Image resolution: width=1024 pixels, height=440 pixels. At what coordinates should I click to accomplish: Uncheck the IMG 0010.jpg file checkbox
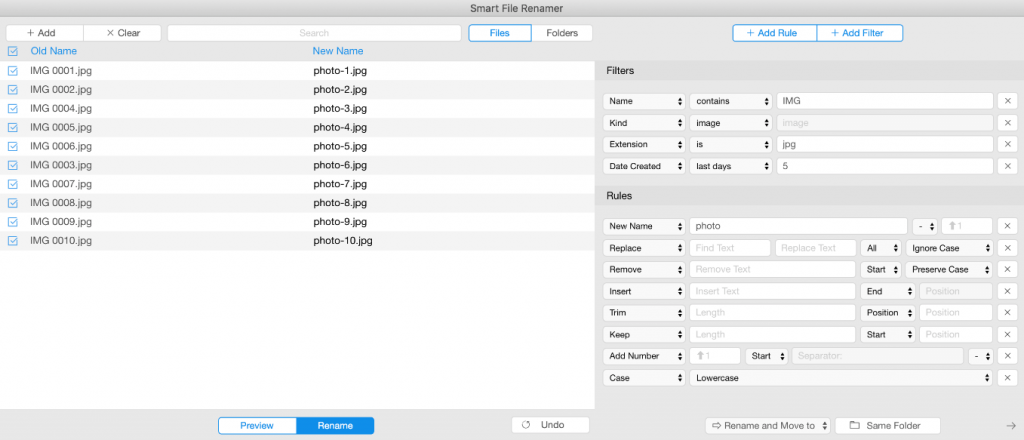(x=12, y=241)
